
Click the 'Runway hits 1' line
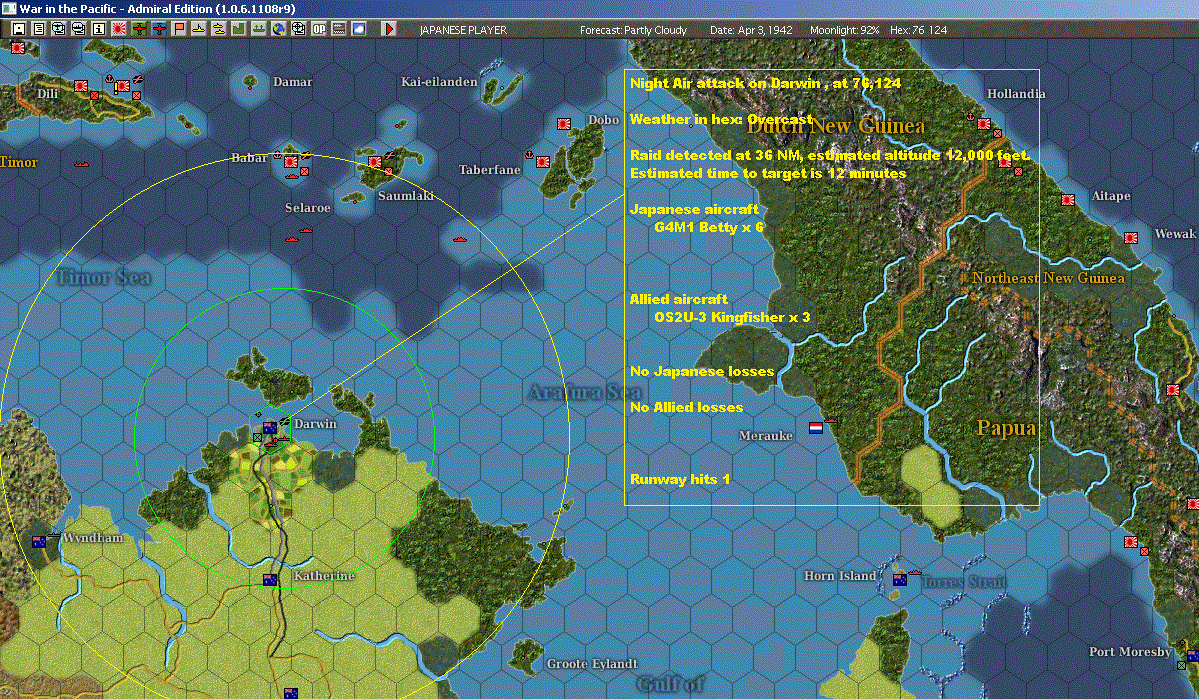(680, 480)
